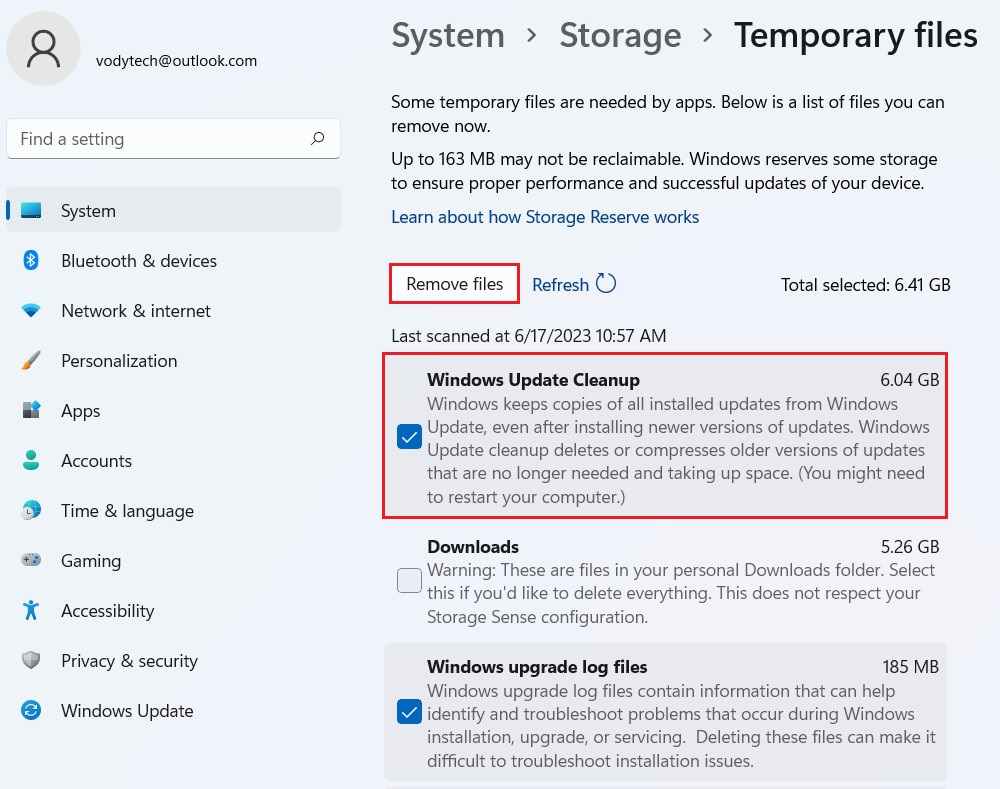Open Privacy & security settings

coord(173,660)
